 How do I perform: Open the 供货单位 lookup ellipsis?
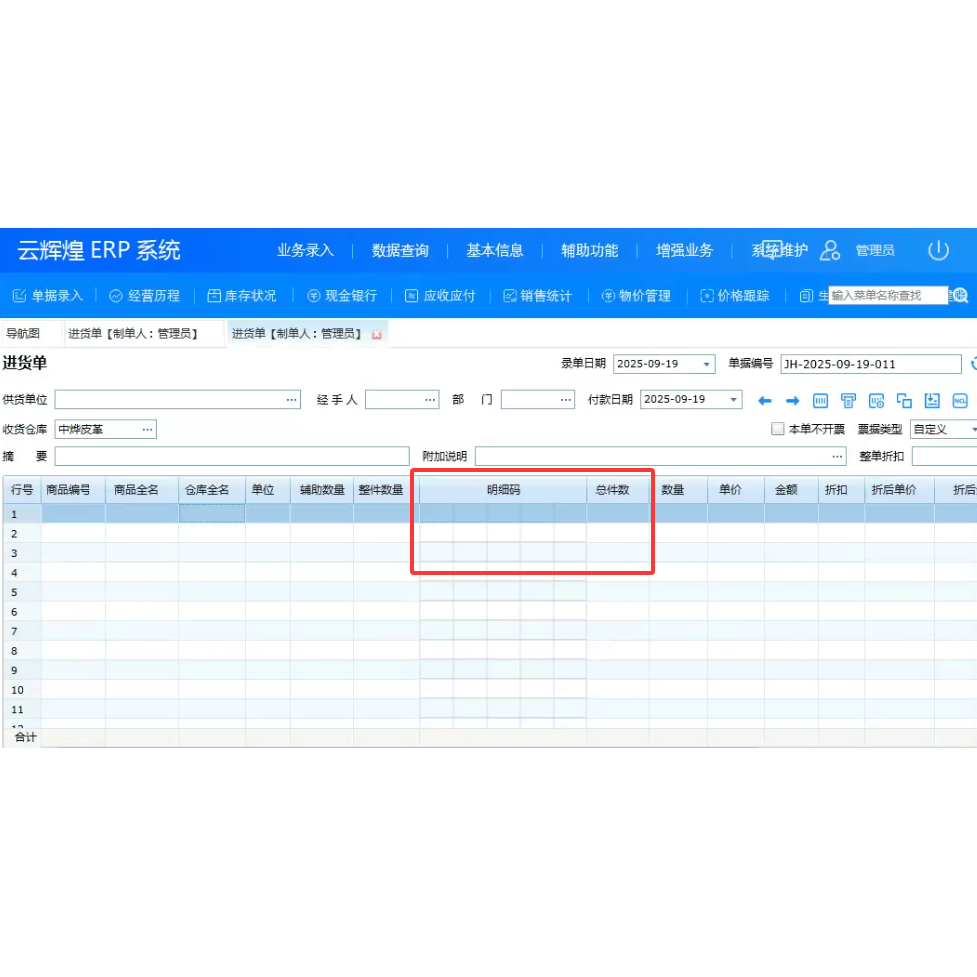pyautogui.click(x=292, y=399)
